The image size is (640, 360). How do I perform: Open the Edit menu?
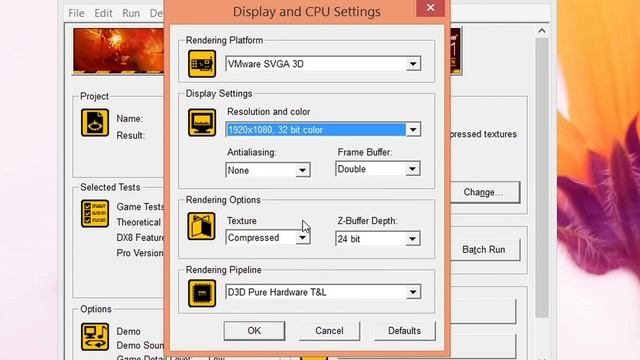pos(103,13)
